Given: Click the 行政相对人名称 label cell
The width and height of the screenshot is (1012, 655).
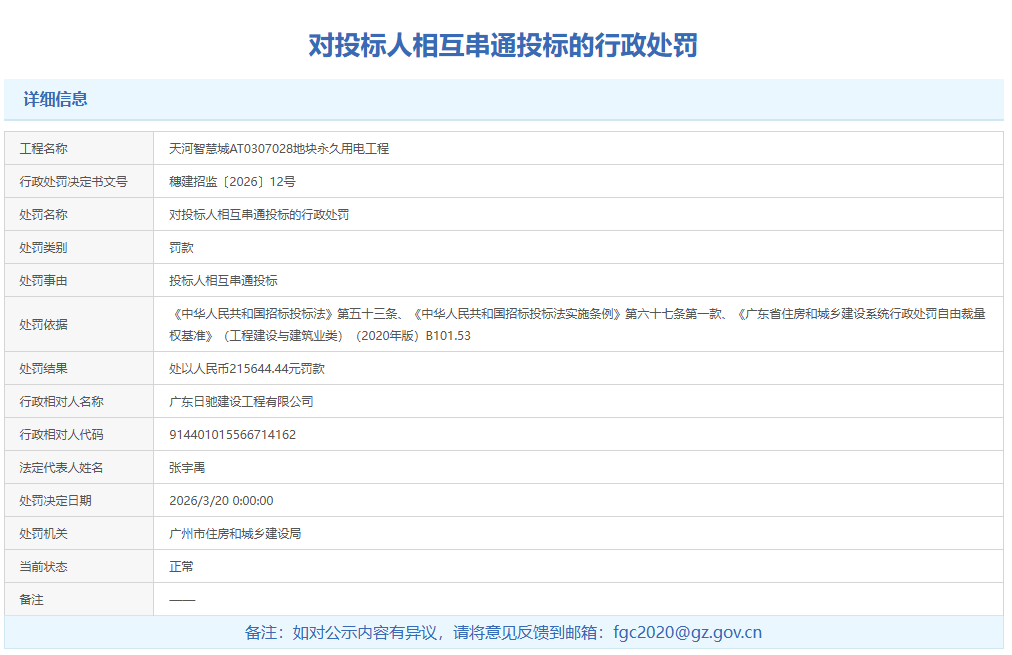Looking at the screenshot, I should coord(62,401).
